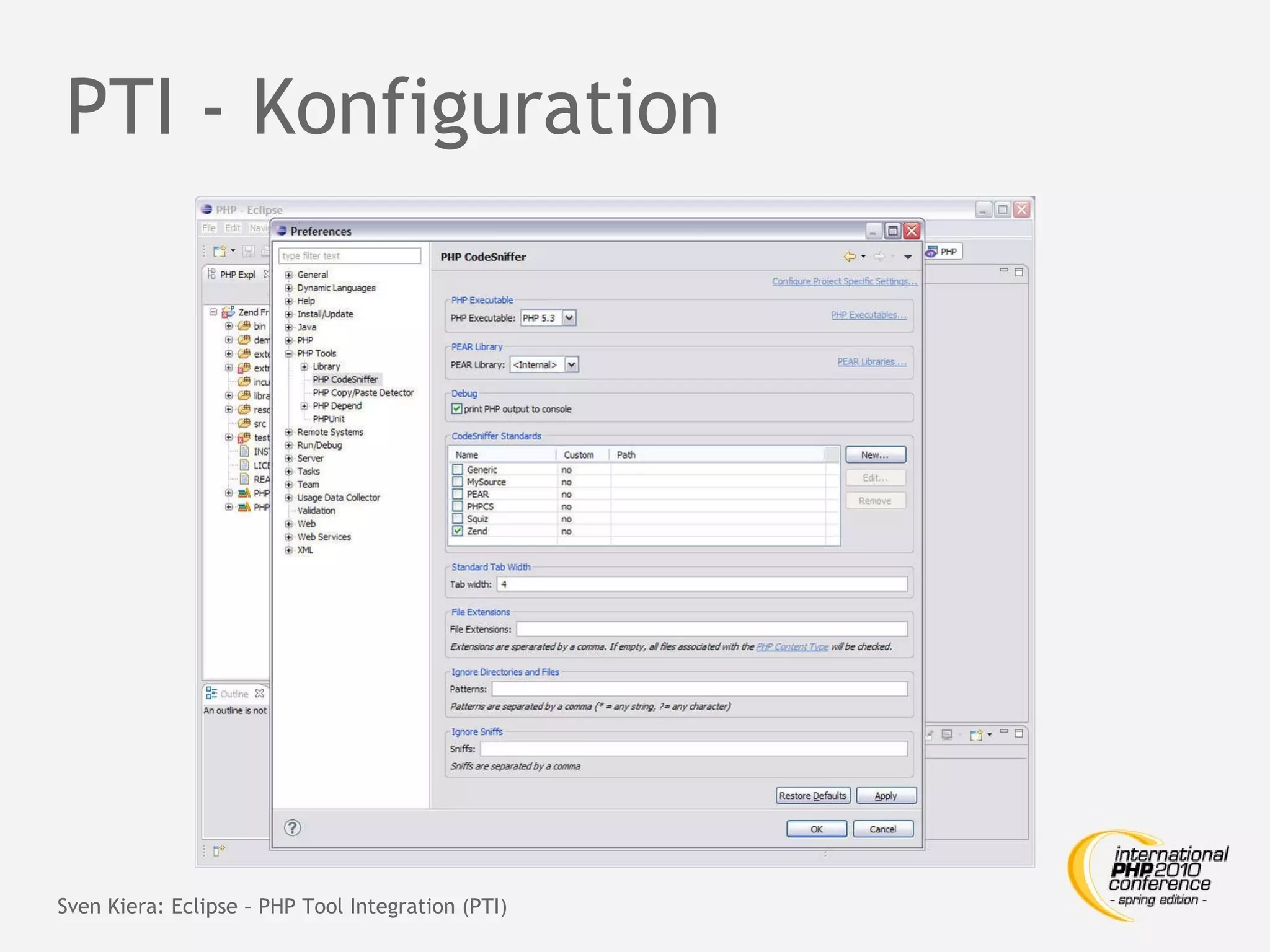
Task: Switch to the PHP Explorer tab
Action: (238, 275)
